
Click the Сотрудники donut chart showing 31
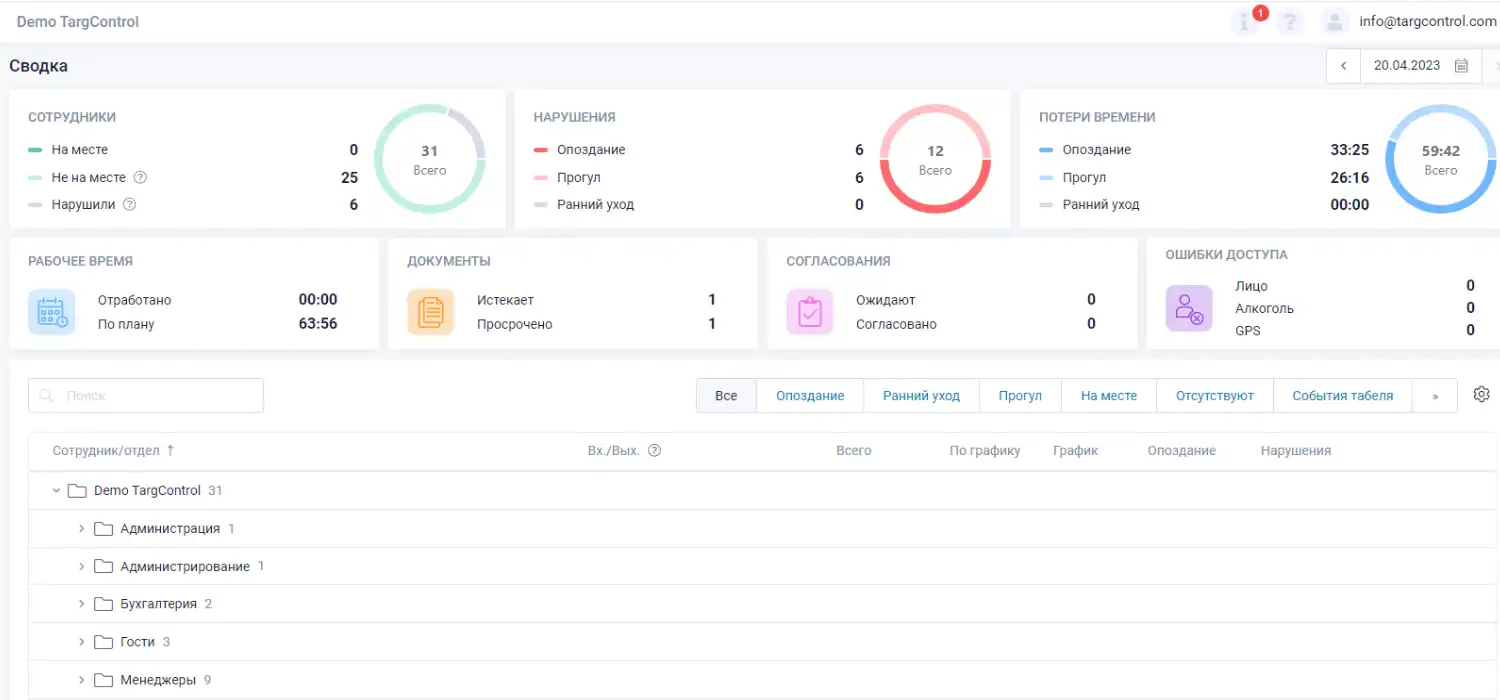click(x=430, y=159)
